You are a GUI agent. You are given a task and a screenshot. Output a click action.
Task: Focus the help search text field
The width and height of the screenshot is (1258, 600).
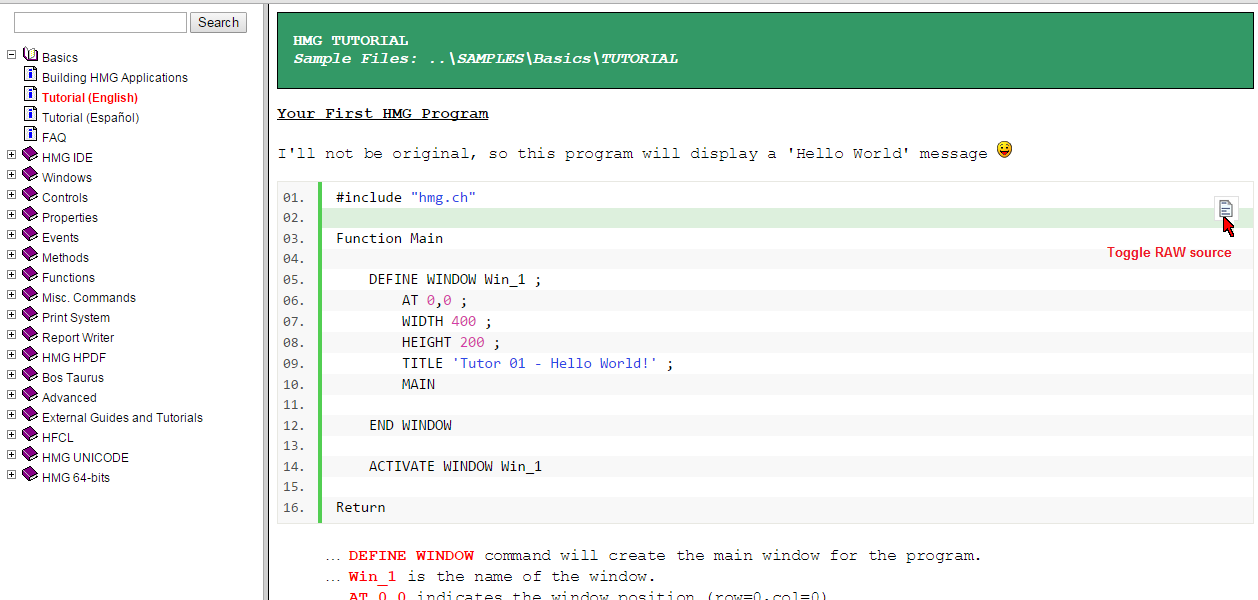coord(100,22)
